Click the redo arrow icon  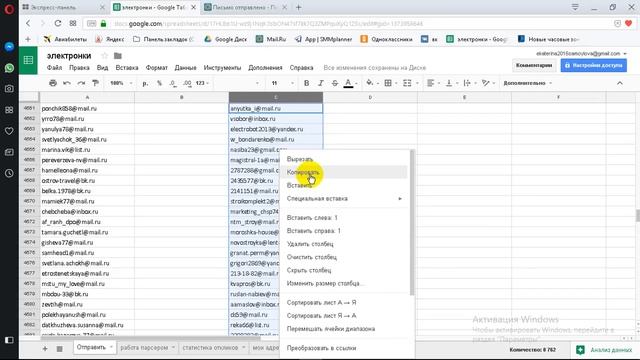[x=81, y=83]
